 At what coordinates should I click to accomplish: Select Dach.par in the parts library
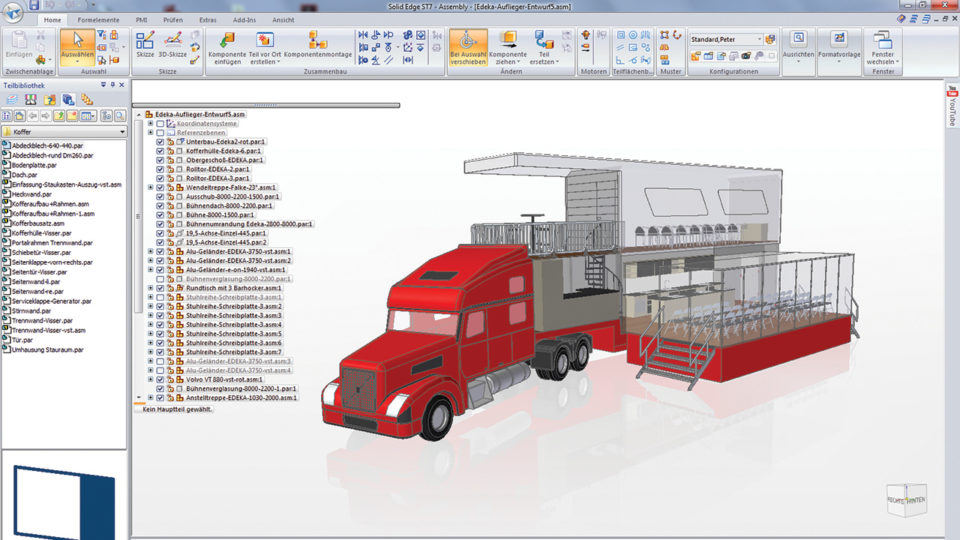[x=24, y=175]
